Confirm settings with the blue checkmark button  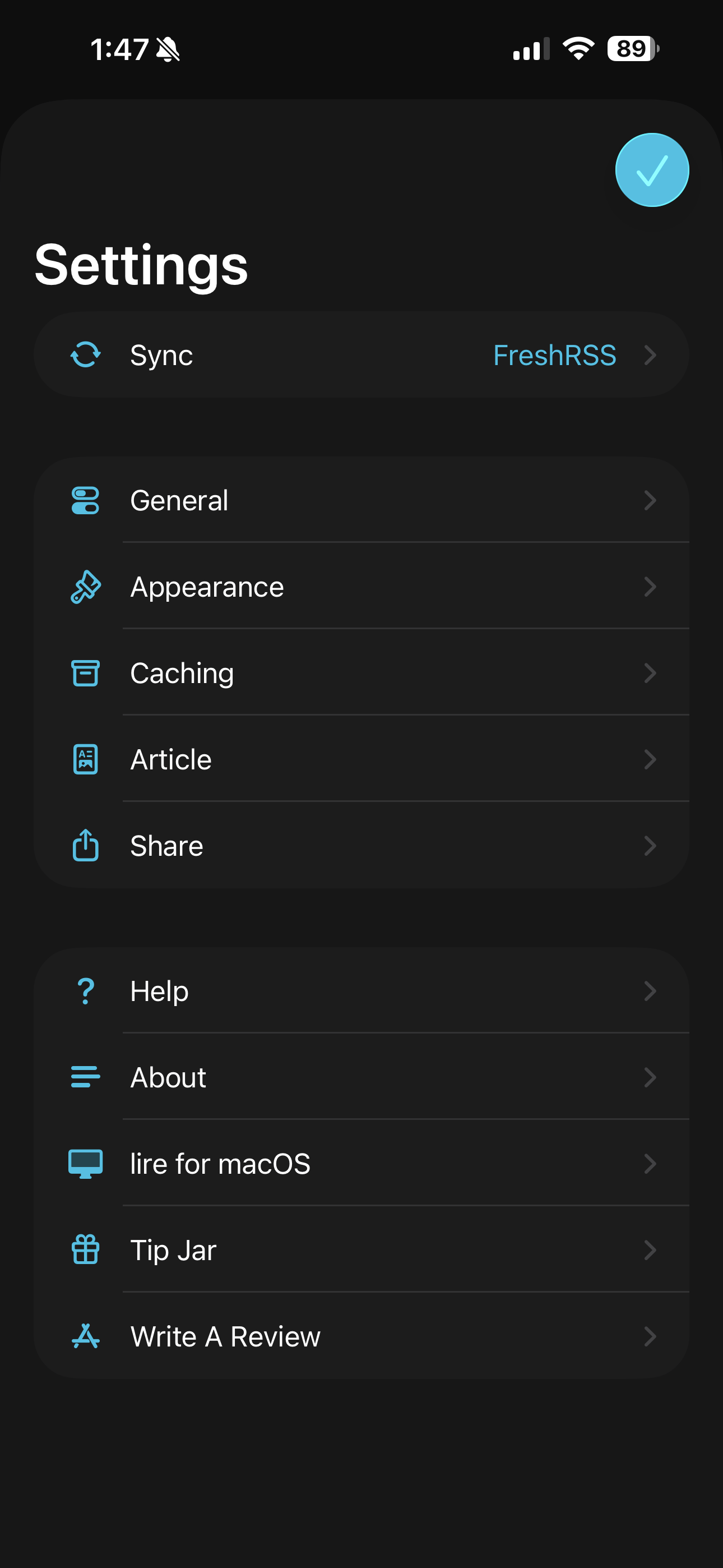coord(652,170)
